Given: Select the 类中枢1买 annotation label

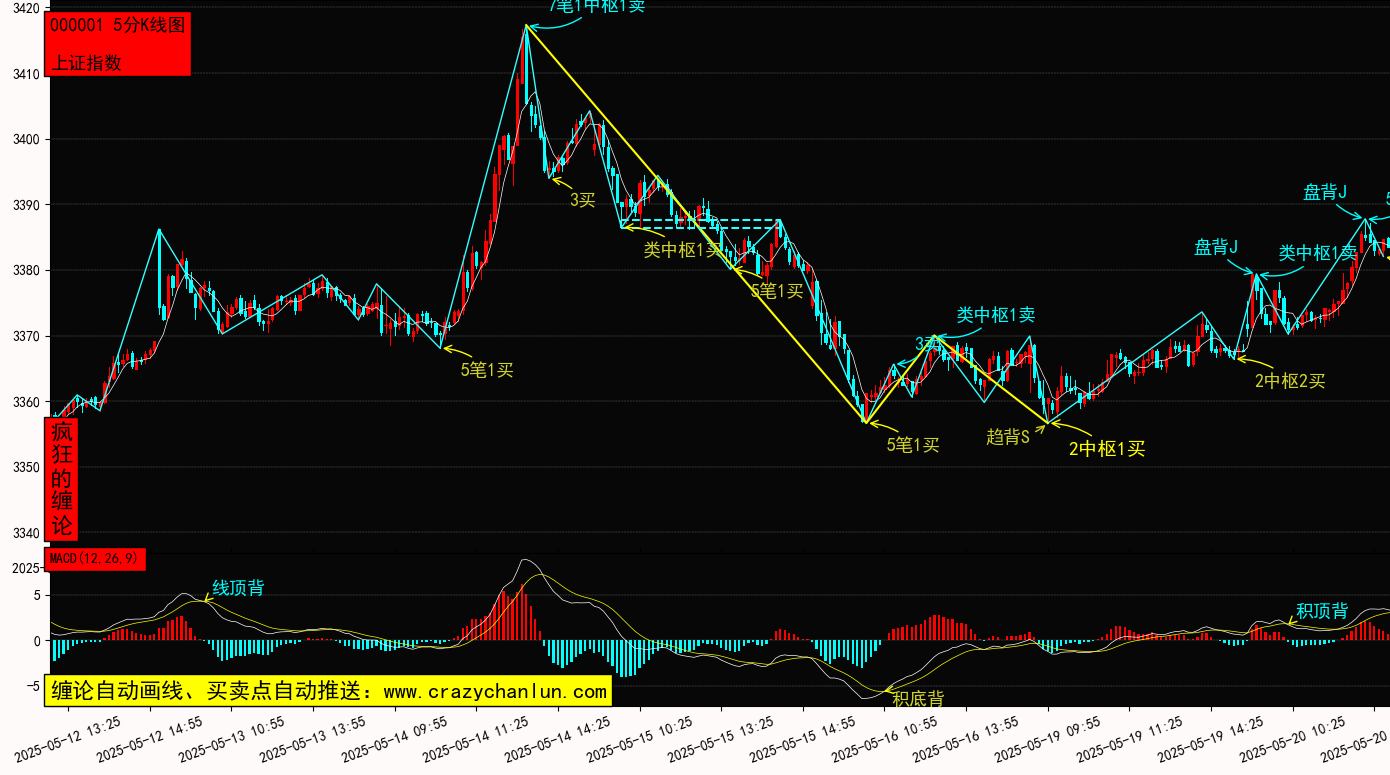Looking at the screenshot, I should tap(683, 250).
